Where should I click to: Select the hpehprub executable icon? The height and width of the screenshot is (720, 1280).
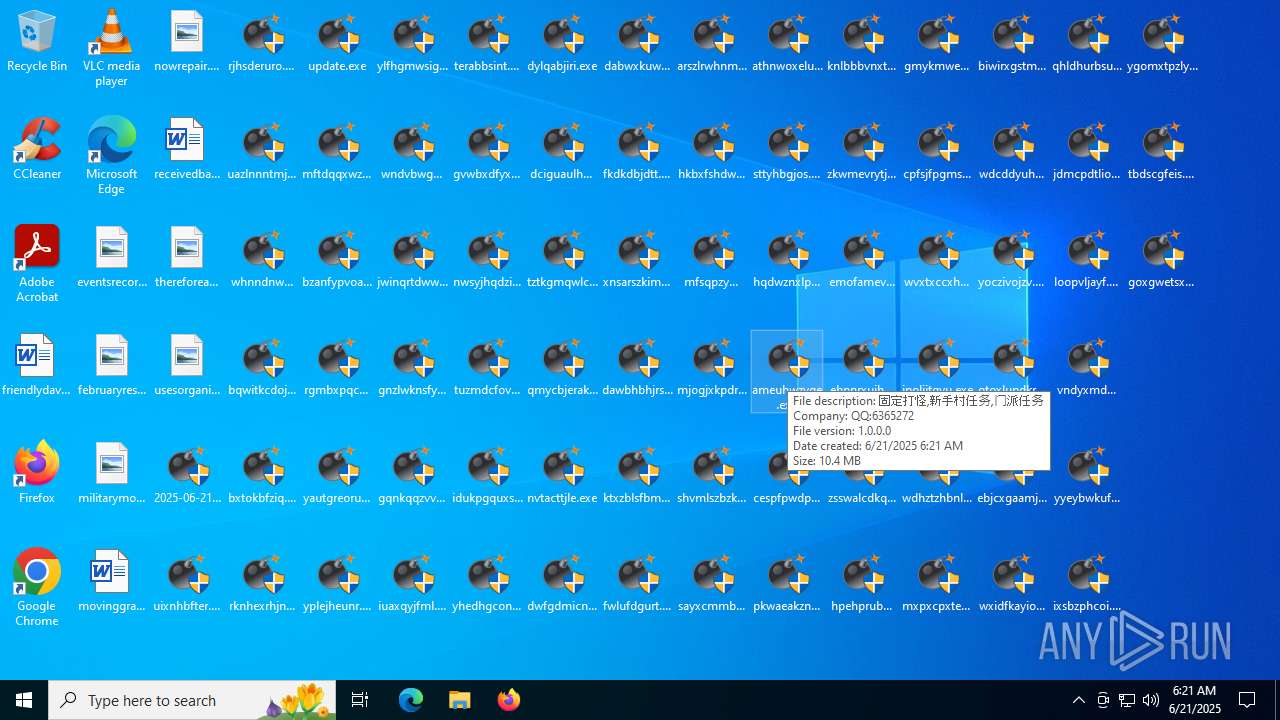coord(862,581)
